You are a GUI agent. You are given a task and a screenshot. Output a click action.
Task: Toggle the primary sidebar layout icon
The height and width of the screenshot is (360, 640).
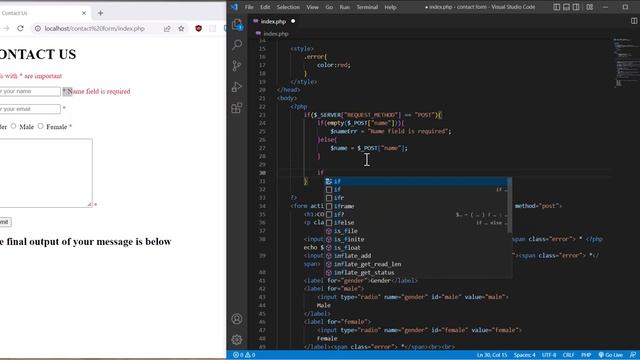point(556,7)
